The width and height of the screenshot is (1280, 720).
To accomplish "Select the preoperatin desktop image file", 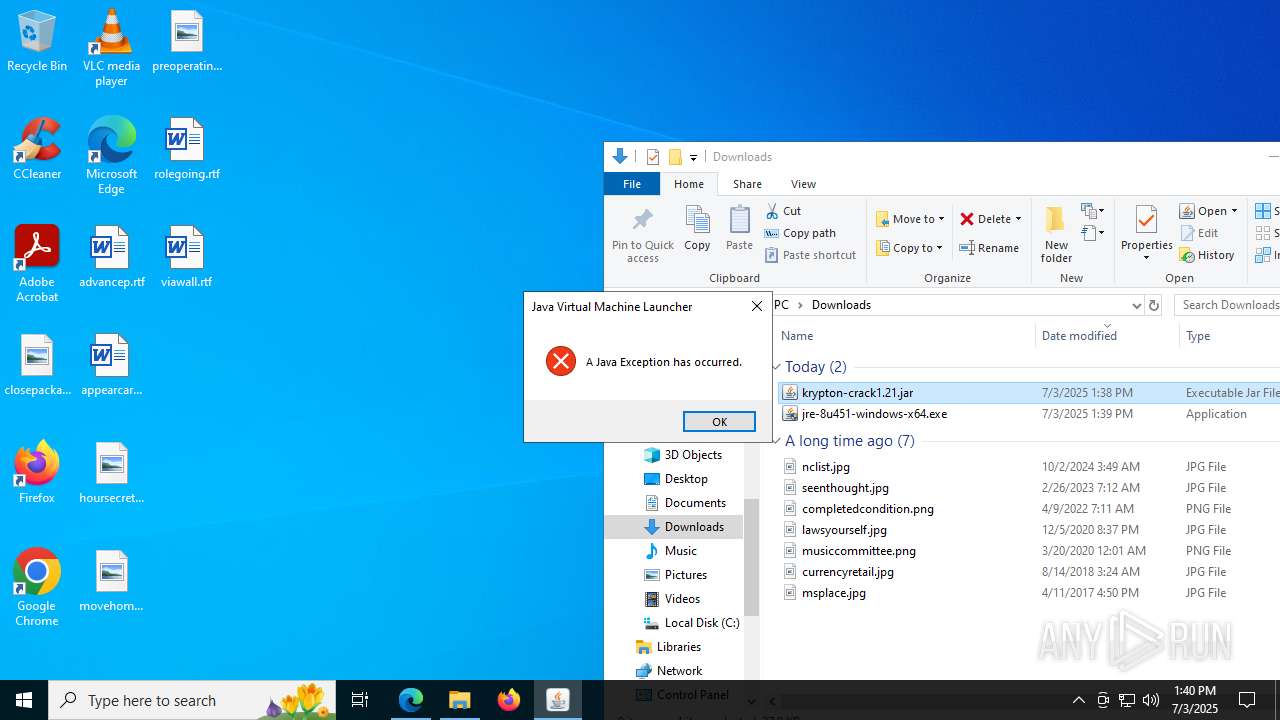I will coord(186,42).
